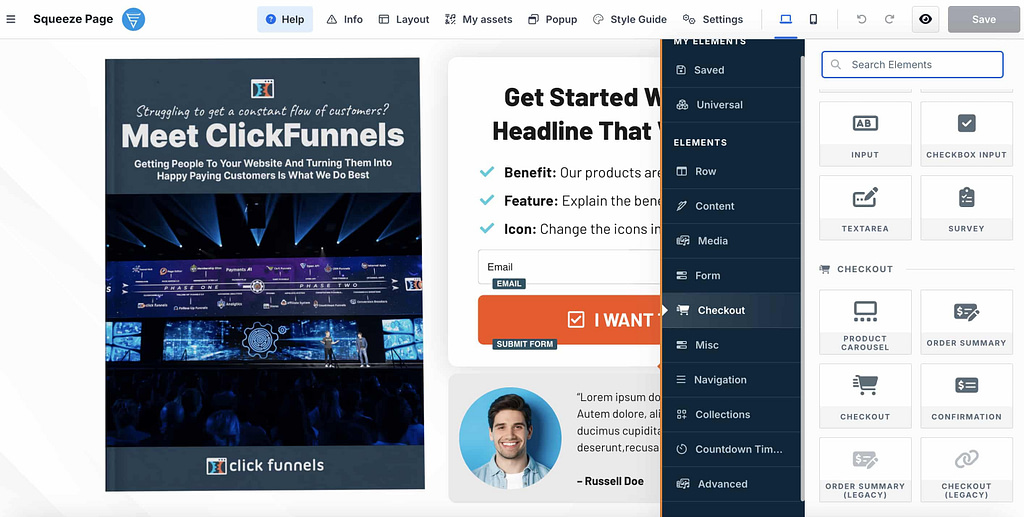Switch to desktop preview mode
Viewport: 1024px width, 517px height.
tap(786, 20)
